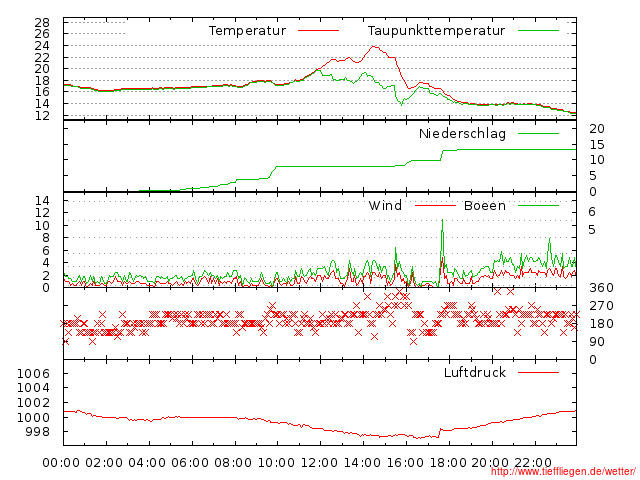This screenshot has height=480, width=640.
Task: Click the Wind legend label
Action: 385,206
